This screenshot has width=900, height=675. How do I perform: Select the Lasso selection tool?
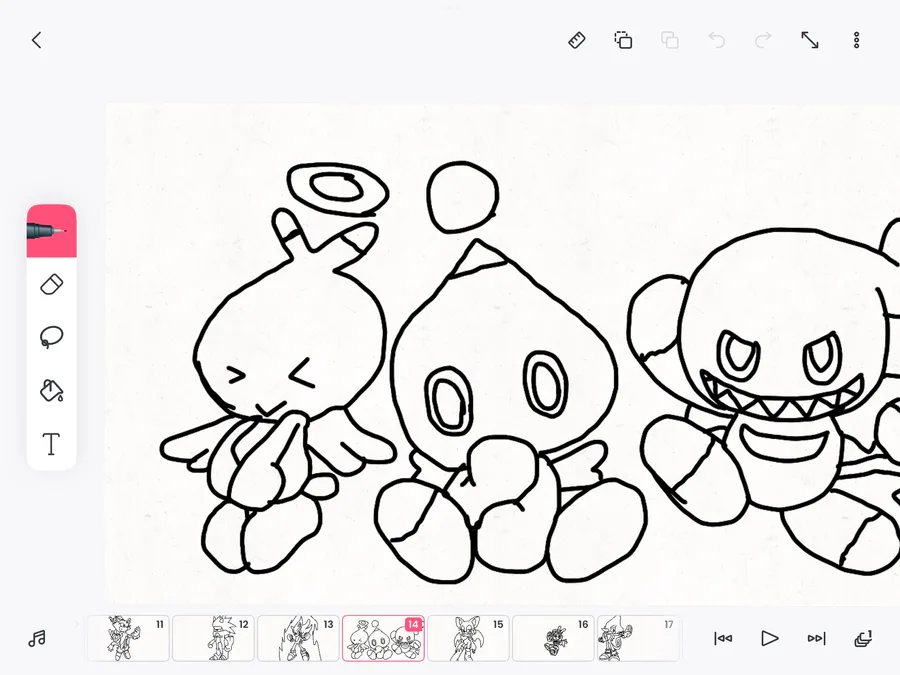click(x=52, y=337)
